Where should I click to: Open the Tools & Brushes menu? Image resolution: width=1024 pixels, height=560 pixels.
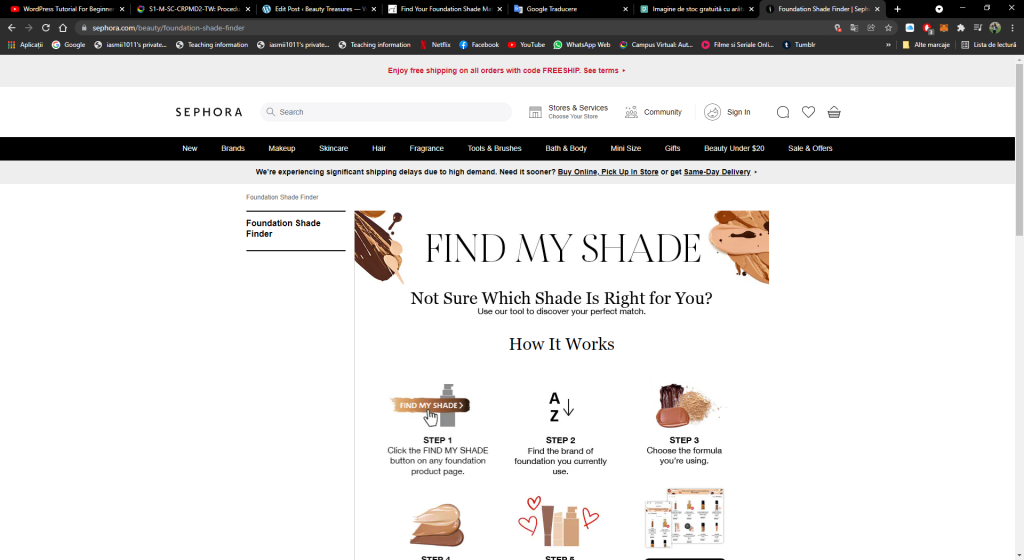click(494, 149)
